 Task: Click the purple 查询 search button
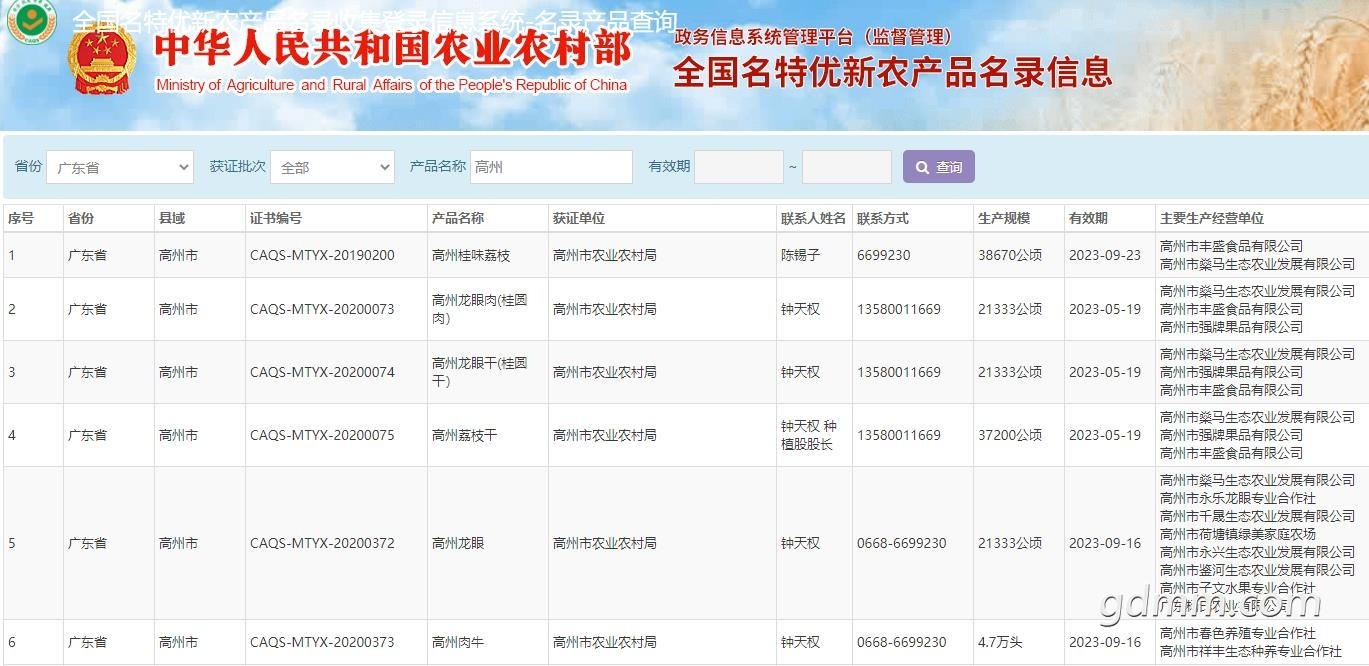[938, 167]
